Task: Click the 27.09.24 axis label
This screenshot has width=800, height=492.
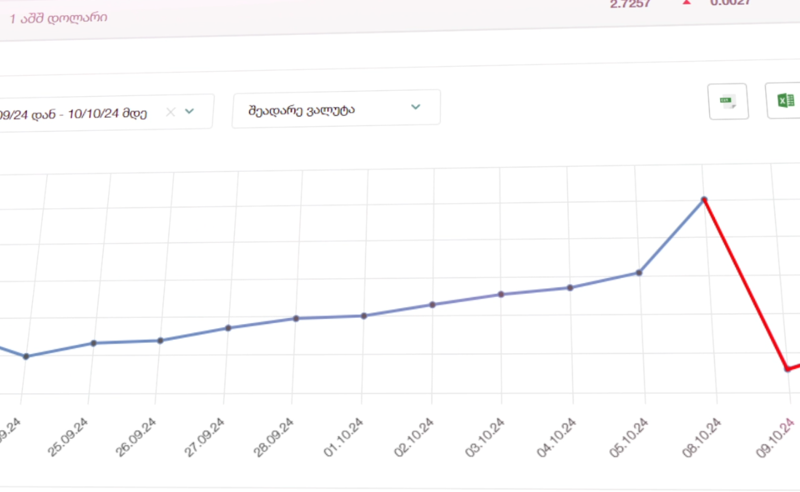Action: tap(204, 437)
